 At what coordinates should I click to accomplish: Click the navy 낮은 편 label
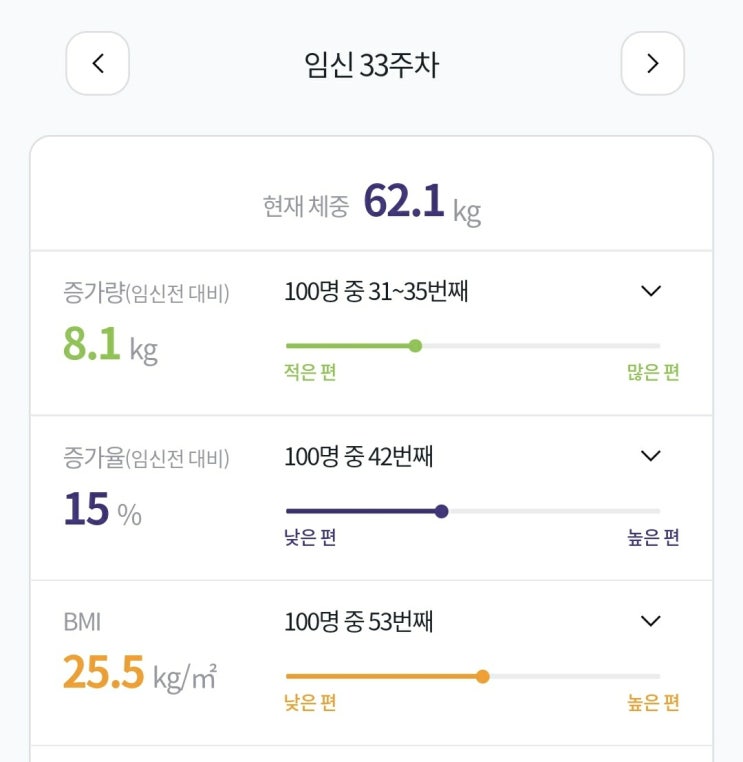pyautogui.click(x=310, y=538)
